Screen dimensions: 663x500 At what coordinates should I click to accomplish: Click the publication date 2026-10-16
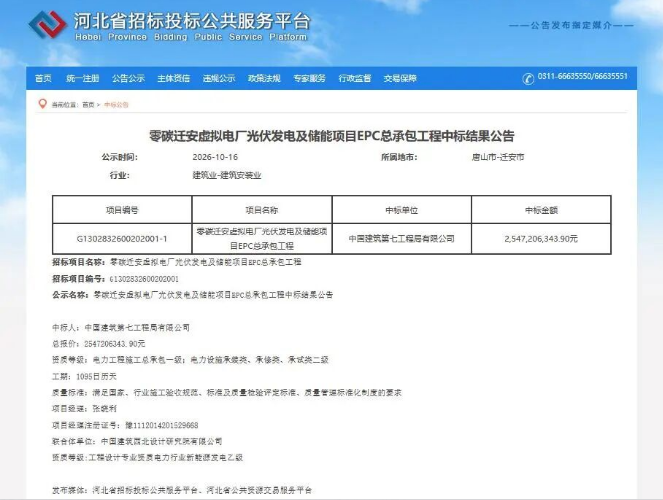[x=215, y=157]
